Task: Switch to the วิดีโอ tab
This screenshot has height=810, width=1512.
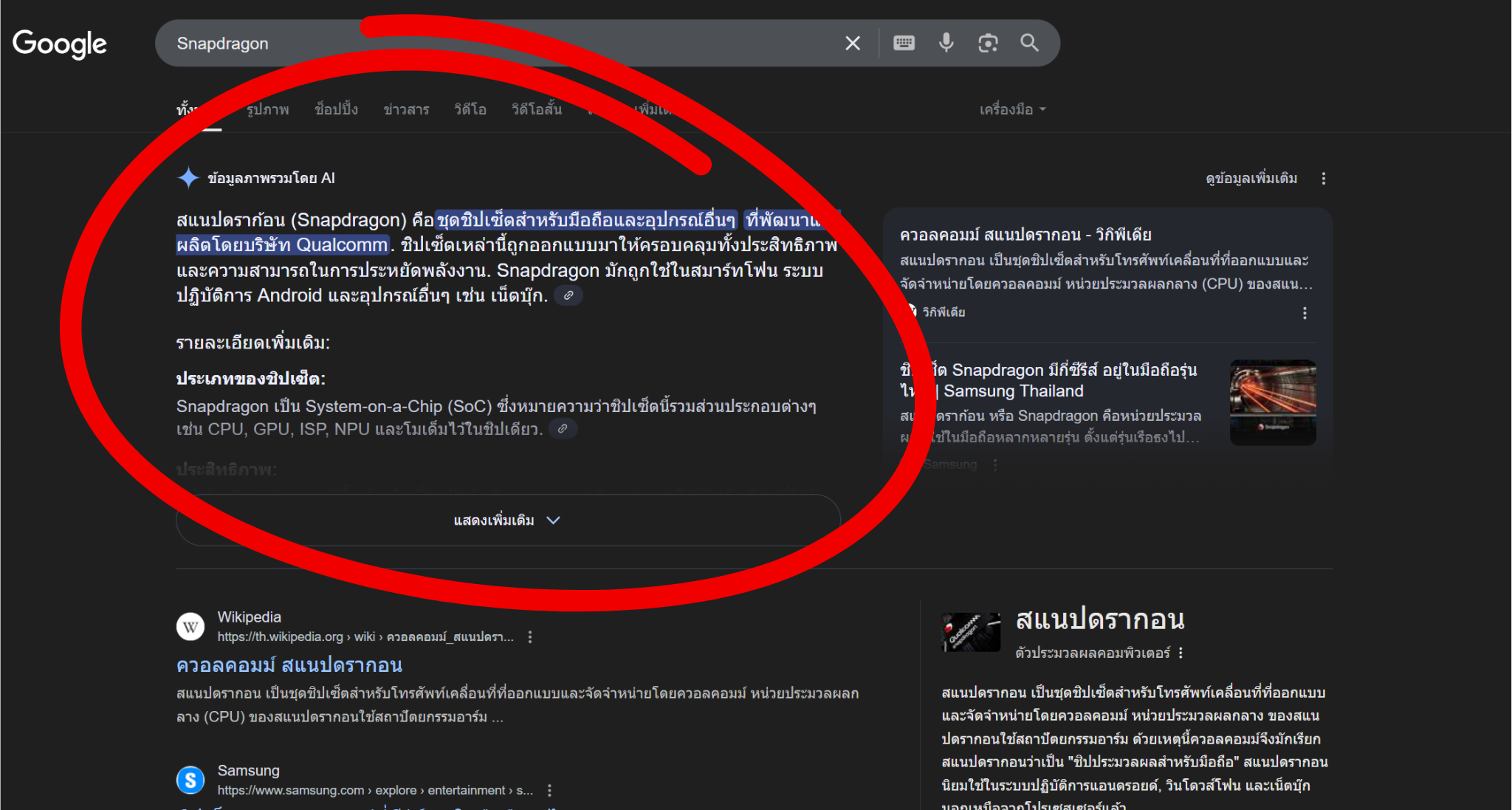Action: 470,109
